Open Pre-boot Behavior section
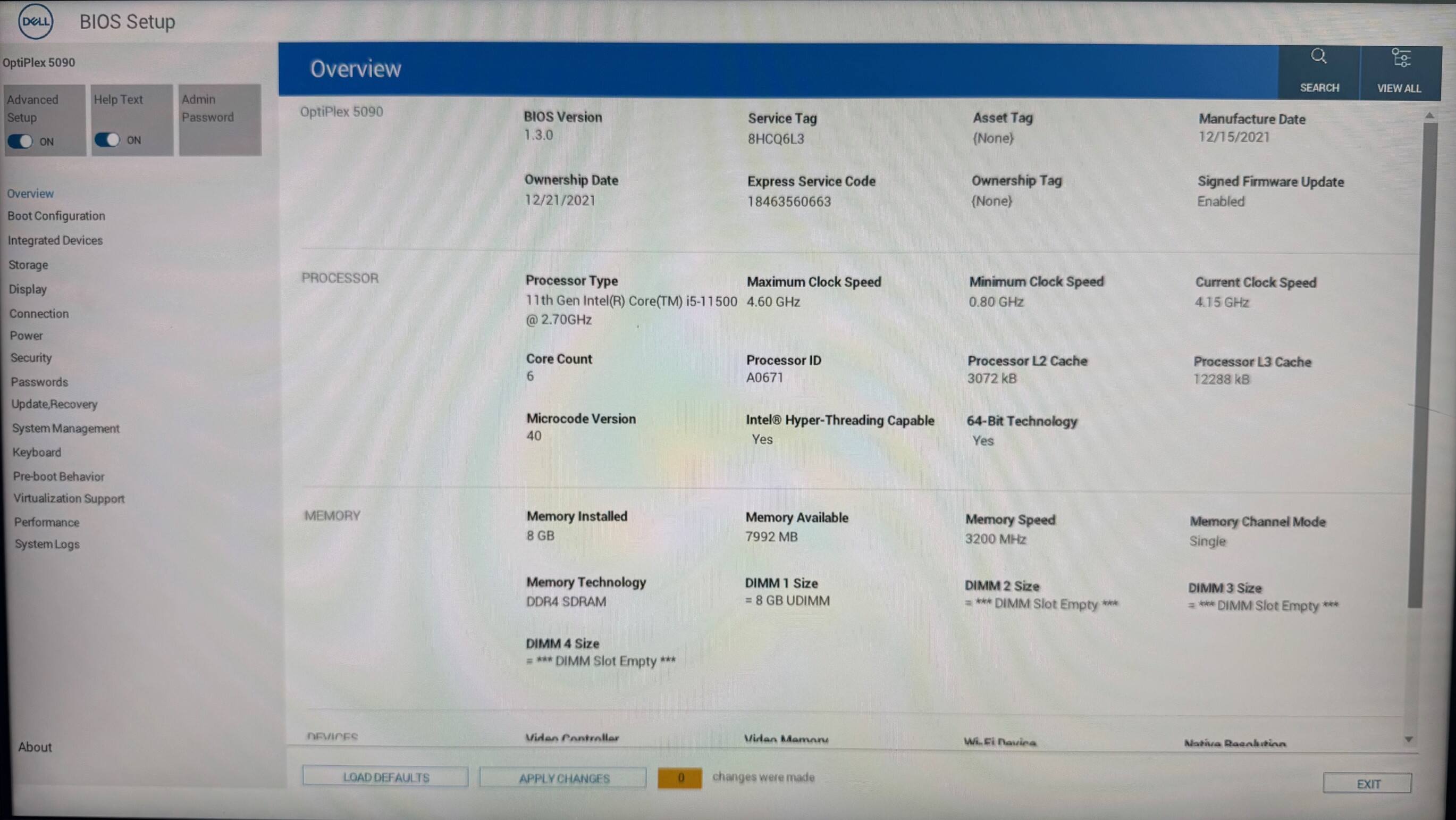 [59, 476]
